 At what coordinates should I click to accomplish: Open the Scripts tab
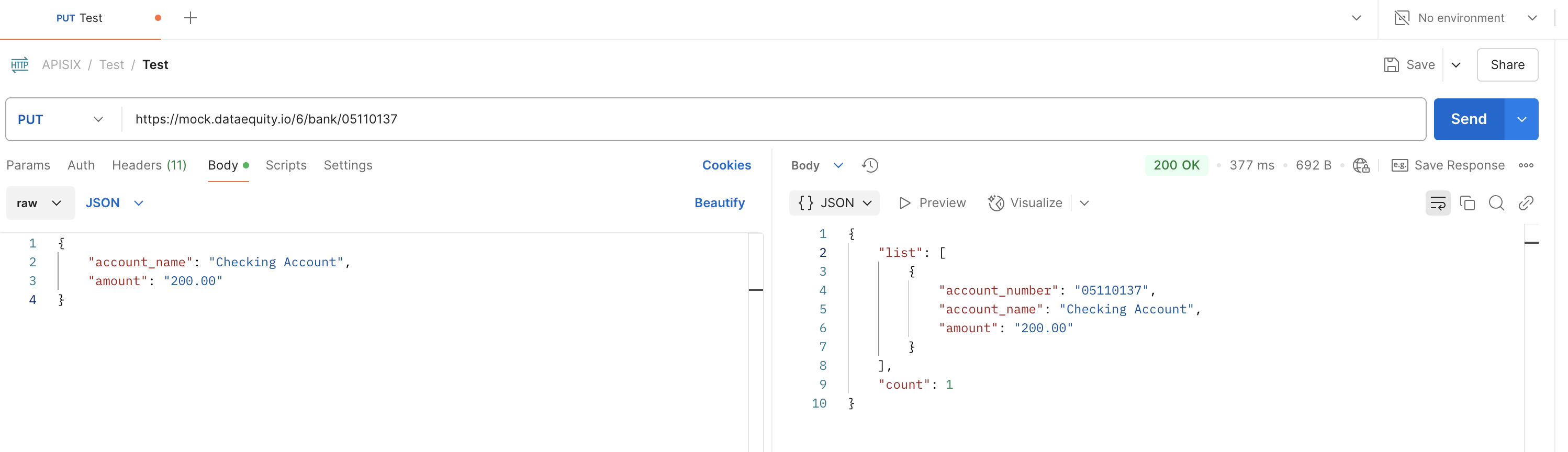[286, 165]
